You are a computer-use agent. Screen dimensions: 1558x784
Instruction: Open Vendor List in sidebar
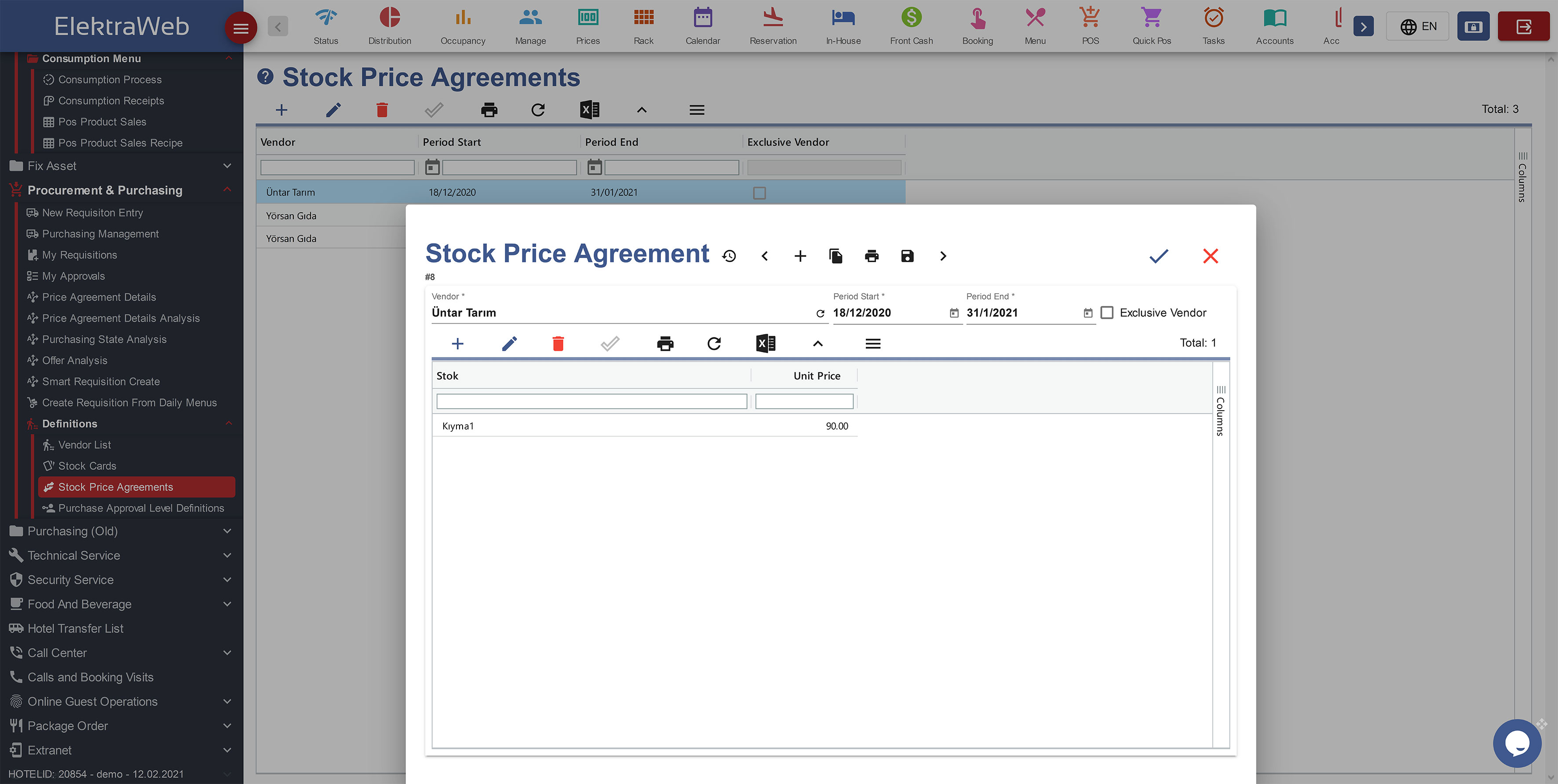[84, 445]
